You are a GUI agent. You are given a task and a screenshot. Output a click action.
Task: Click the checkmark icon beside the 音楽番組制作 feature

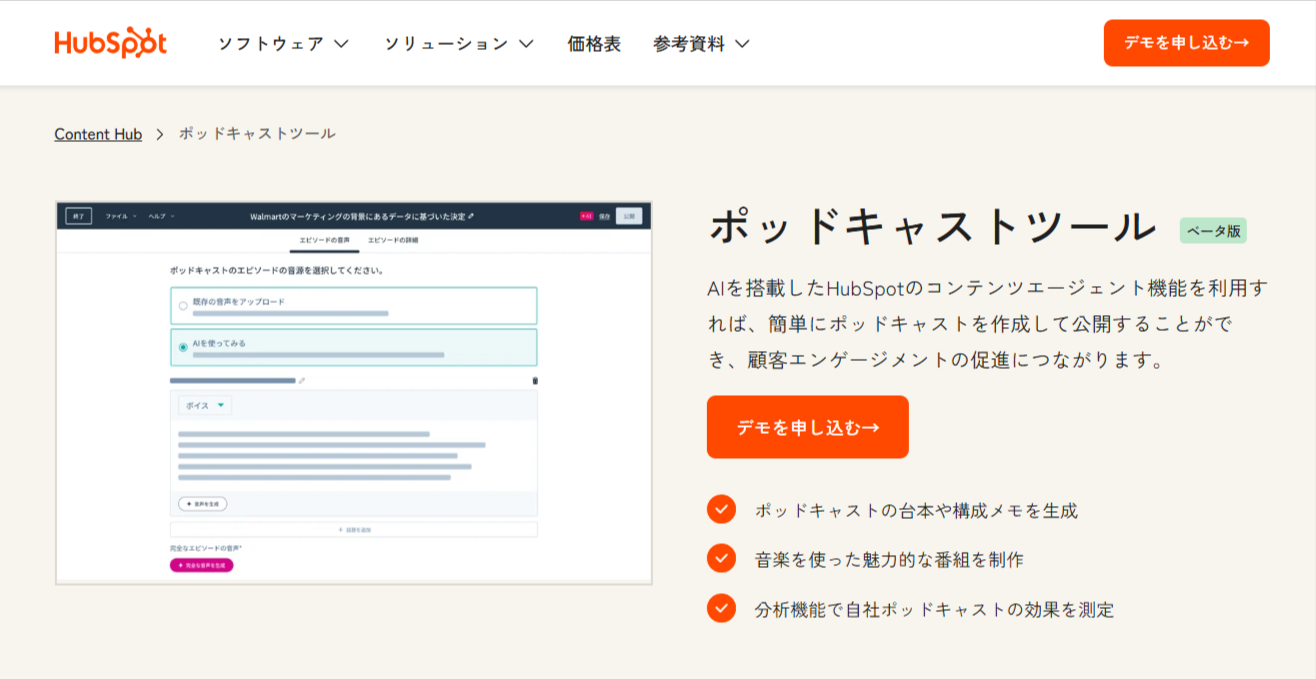coord(721,559)
